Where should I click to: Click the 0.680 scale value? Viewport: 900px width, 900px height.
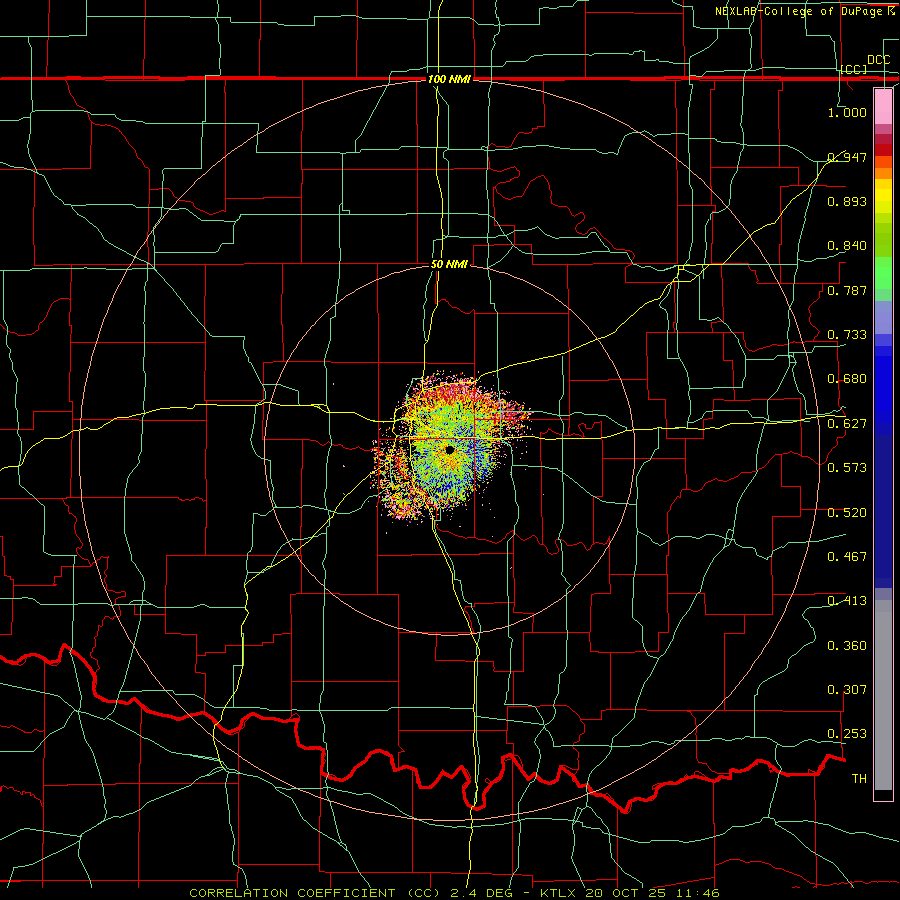pos(847,378)
